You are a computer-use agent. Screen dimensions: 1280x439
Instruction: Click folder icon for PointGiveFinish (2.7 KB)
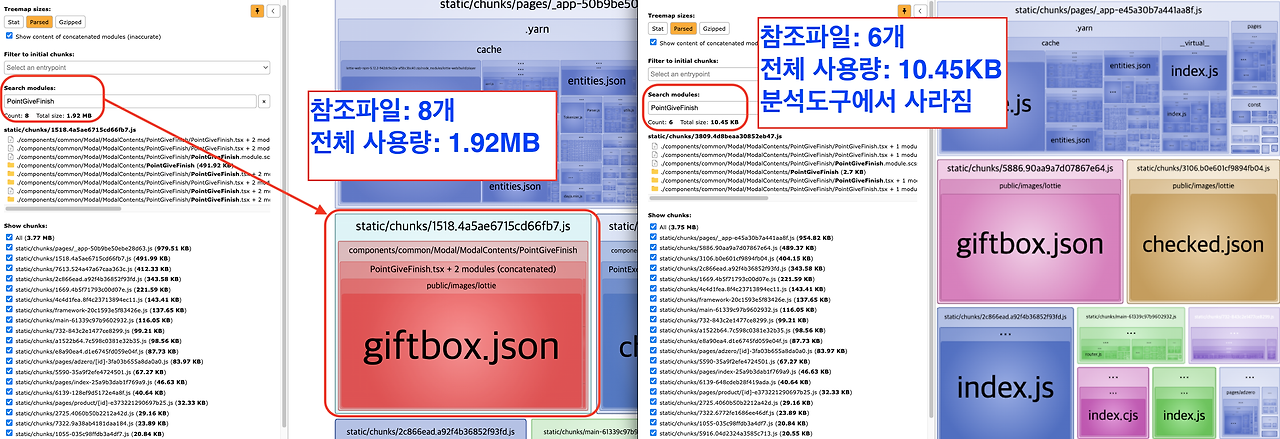pyautogui.click(x=655, y=172)
